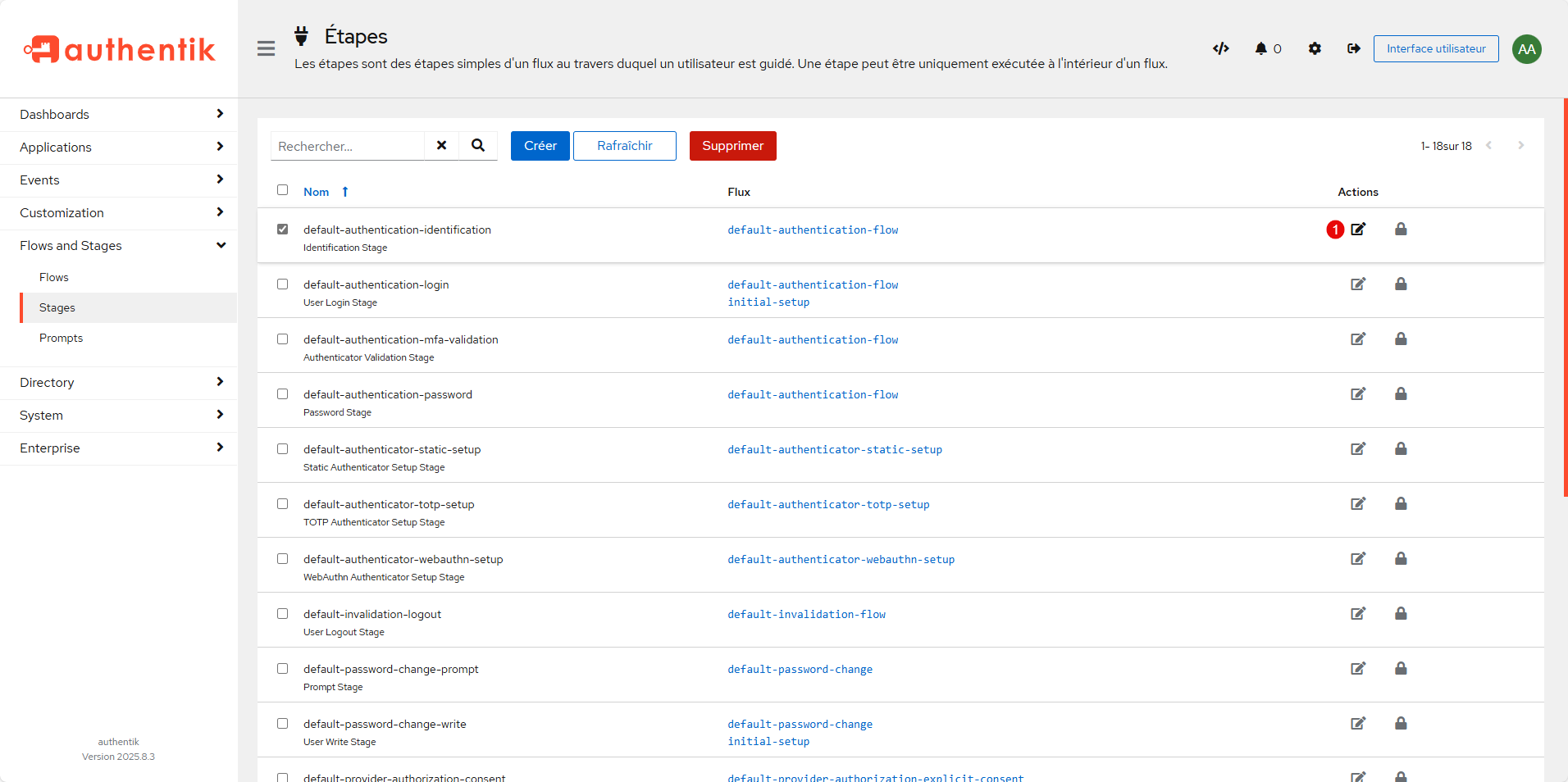The image size is (1568, 782).
Task: Click the Créer button
Action: click(540, 146)
